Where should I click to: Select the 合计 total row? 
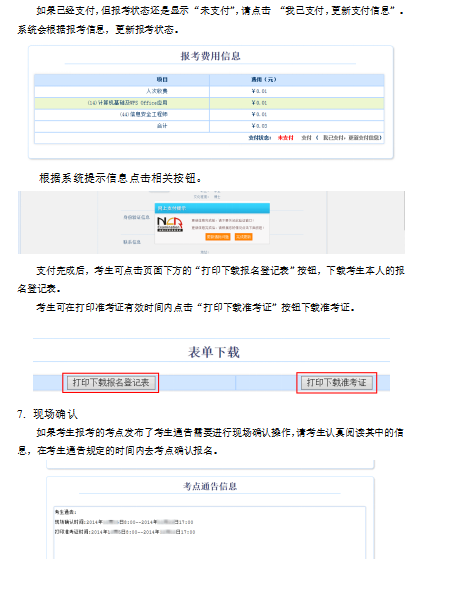209,126
